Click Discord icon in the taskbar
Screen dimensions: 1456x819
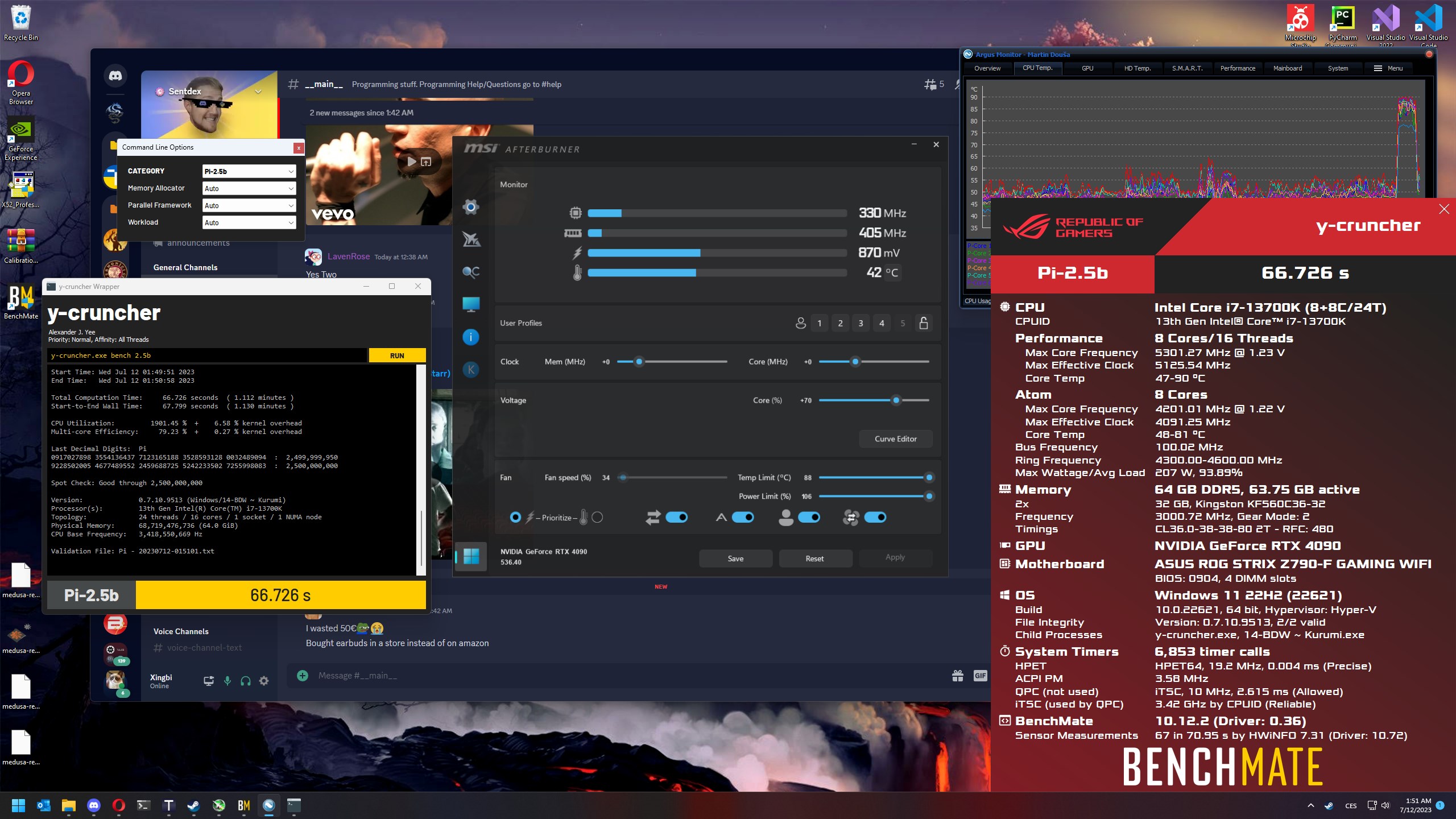94,805
